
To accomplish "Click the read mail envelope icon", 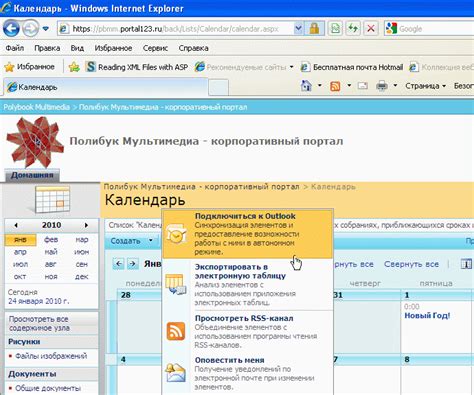I will [x=363, y=86].
